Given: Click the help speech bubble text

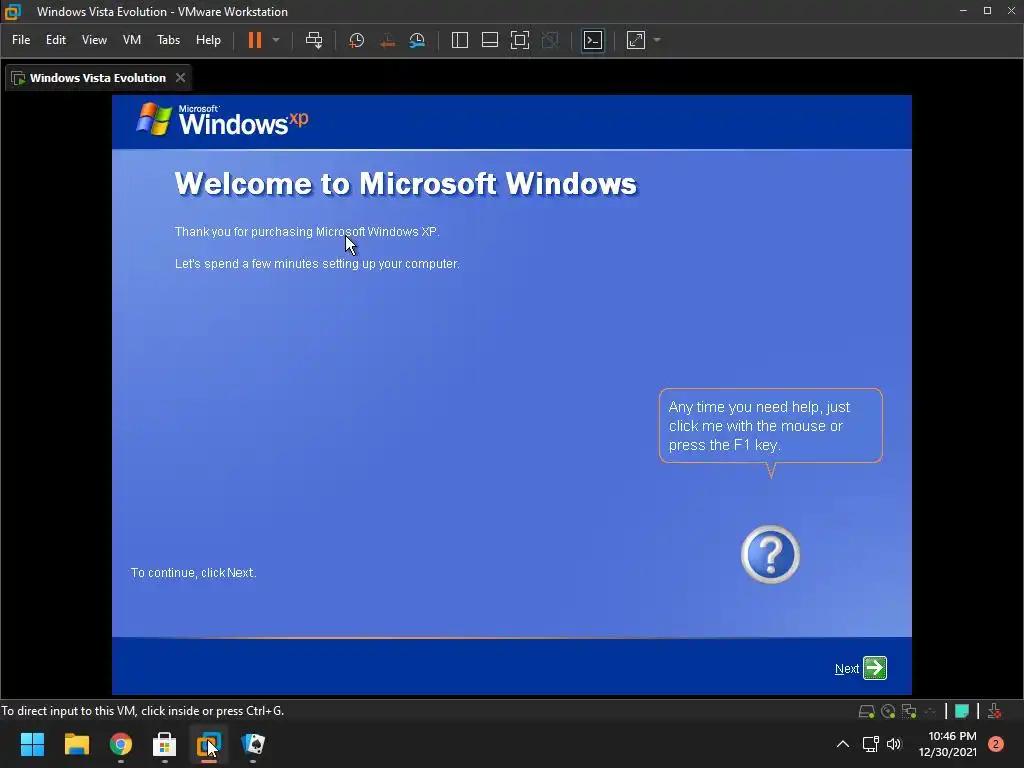Looking at the screenshot, I should (759, 426).
